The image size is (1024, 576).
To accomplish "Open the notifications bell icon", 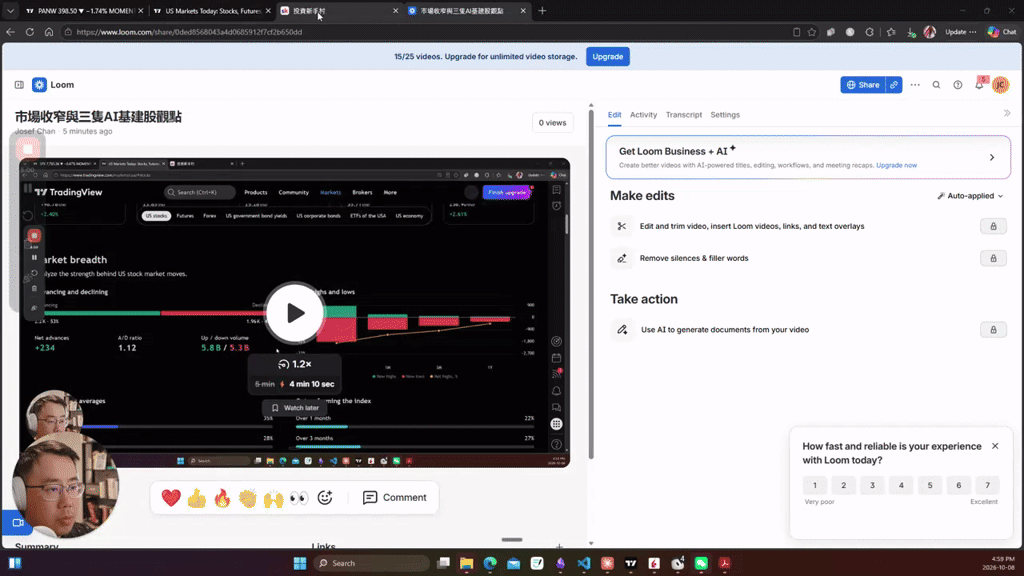I will tap(979, 85).
